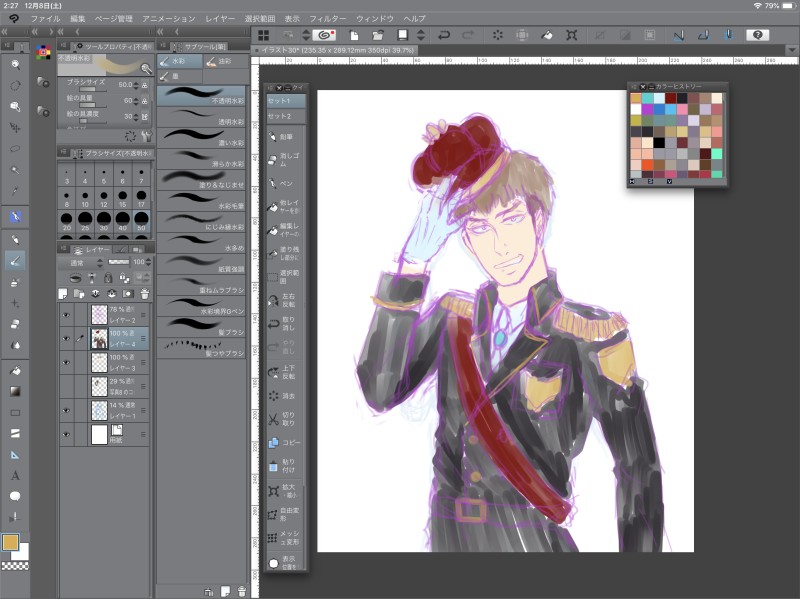Open tool property settings wrench icon
This screenshot has width=800, height=599.
coord(146,136)
